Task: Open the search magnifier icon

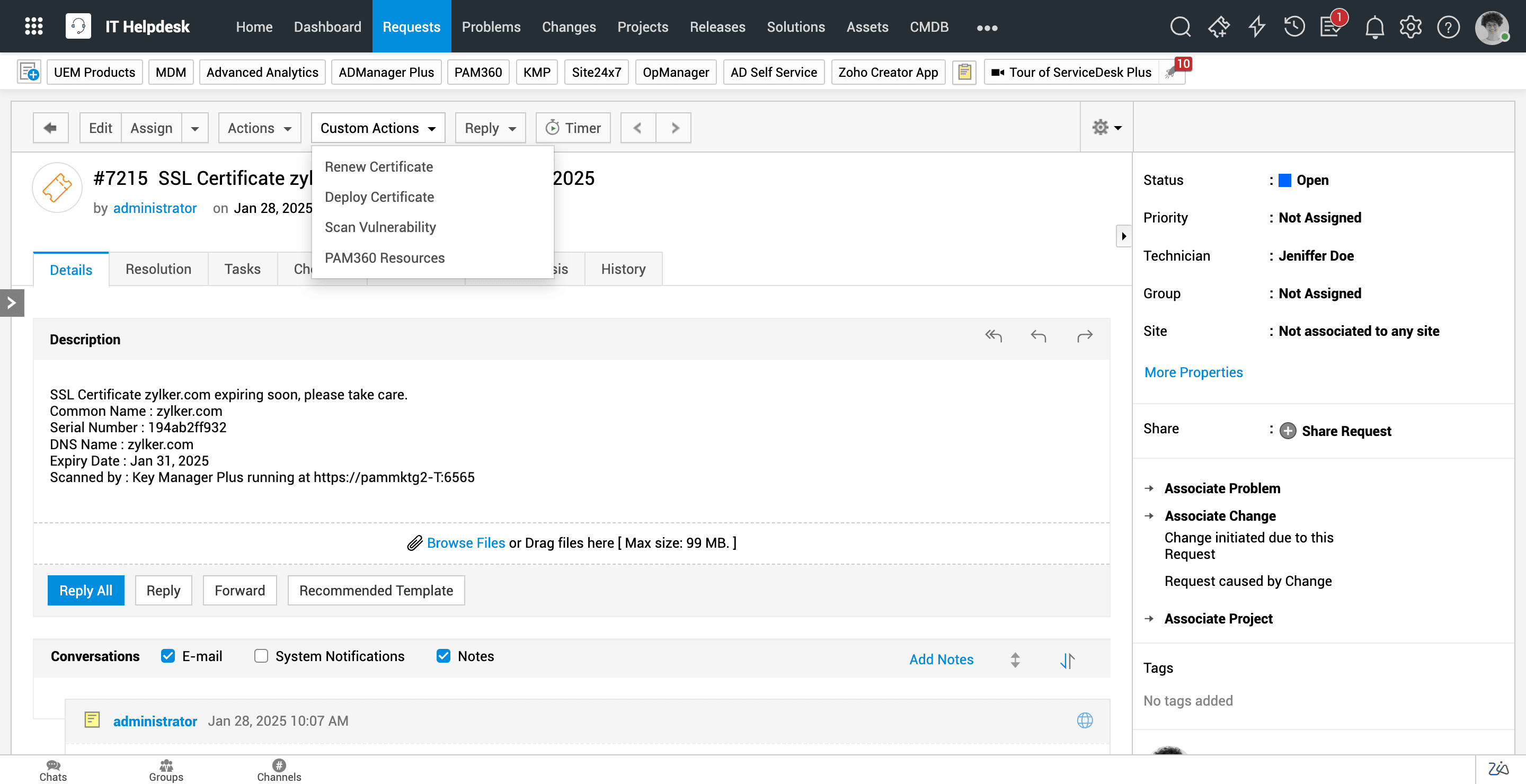Action: pos(1179,27)
